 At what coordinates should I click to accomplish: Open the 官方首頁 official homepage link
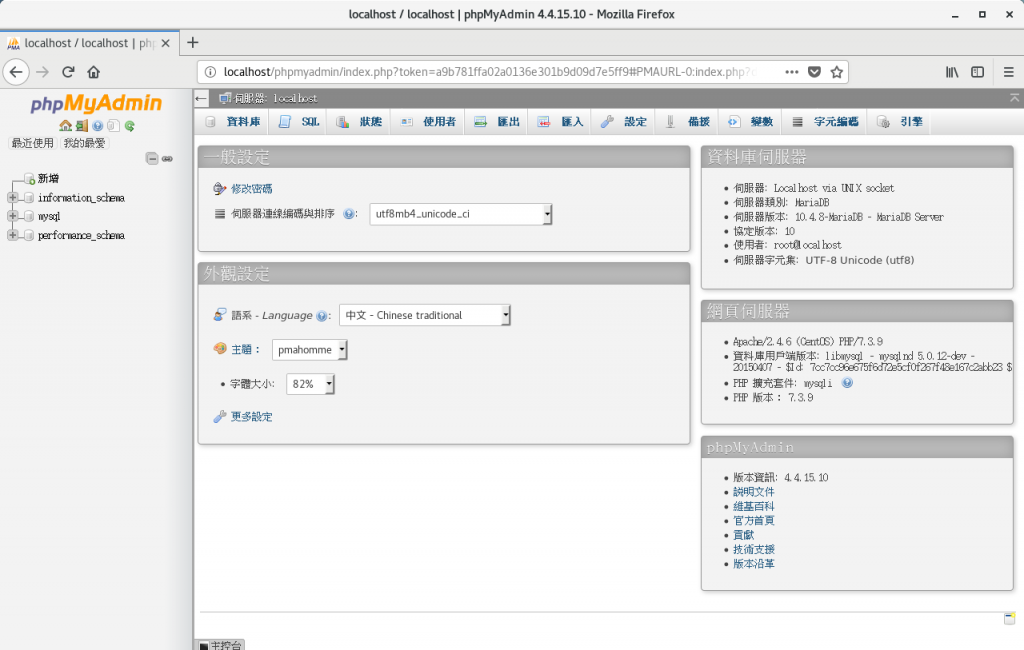tap(754, 521)
